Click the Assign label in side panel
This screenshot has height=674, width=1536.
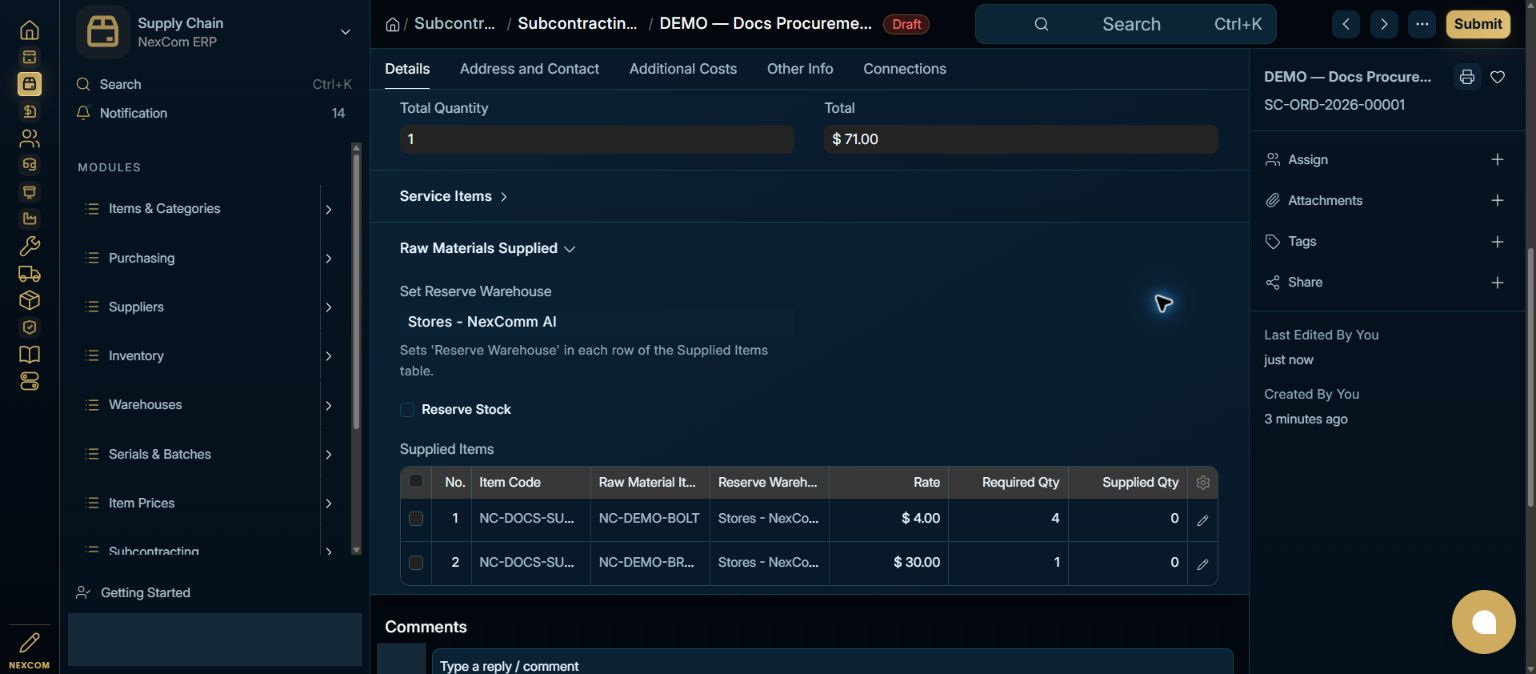(x=1308, y=160)
